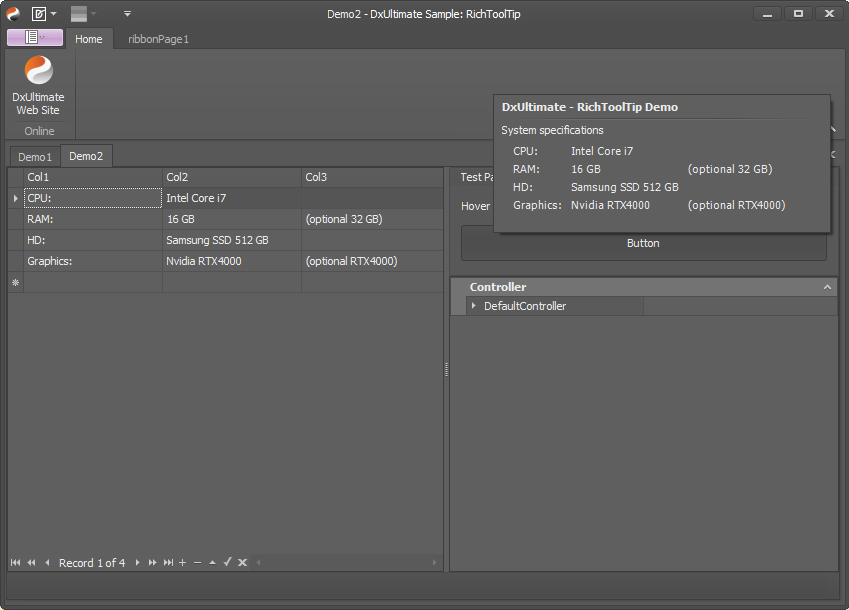Switch to the ribbonPage1 ribbon tab
The image size is (849, 610).
coord(158,39)
